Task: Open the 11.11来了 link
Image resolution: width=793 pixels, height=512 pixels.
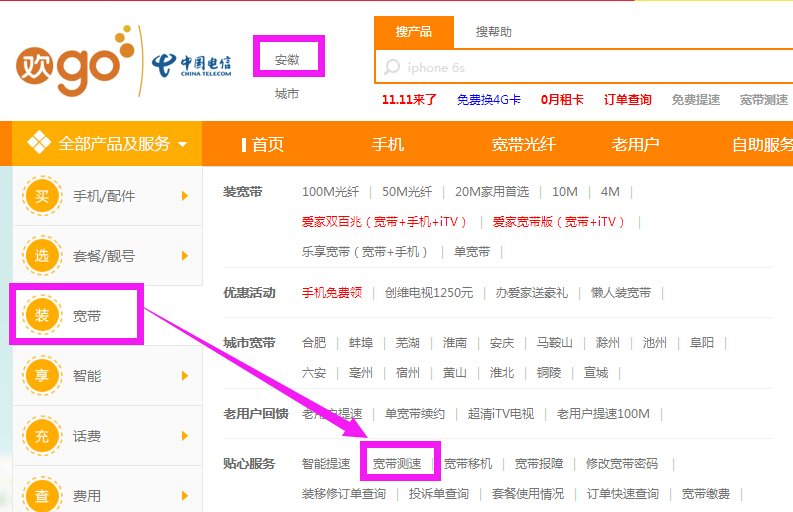Action: [409, 100]
